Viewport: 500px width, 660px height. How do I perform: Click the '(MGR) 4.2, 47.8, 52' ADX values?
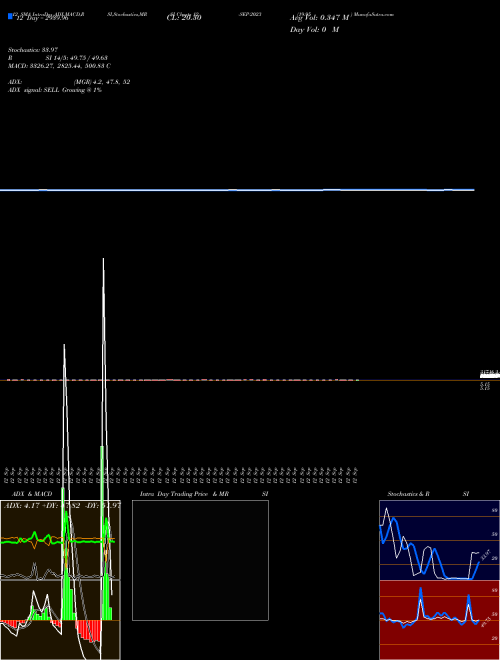pyautogui.click(x=102, y=82)
